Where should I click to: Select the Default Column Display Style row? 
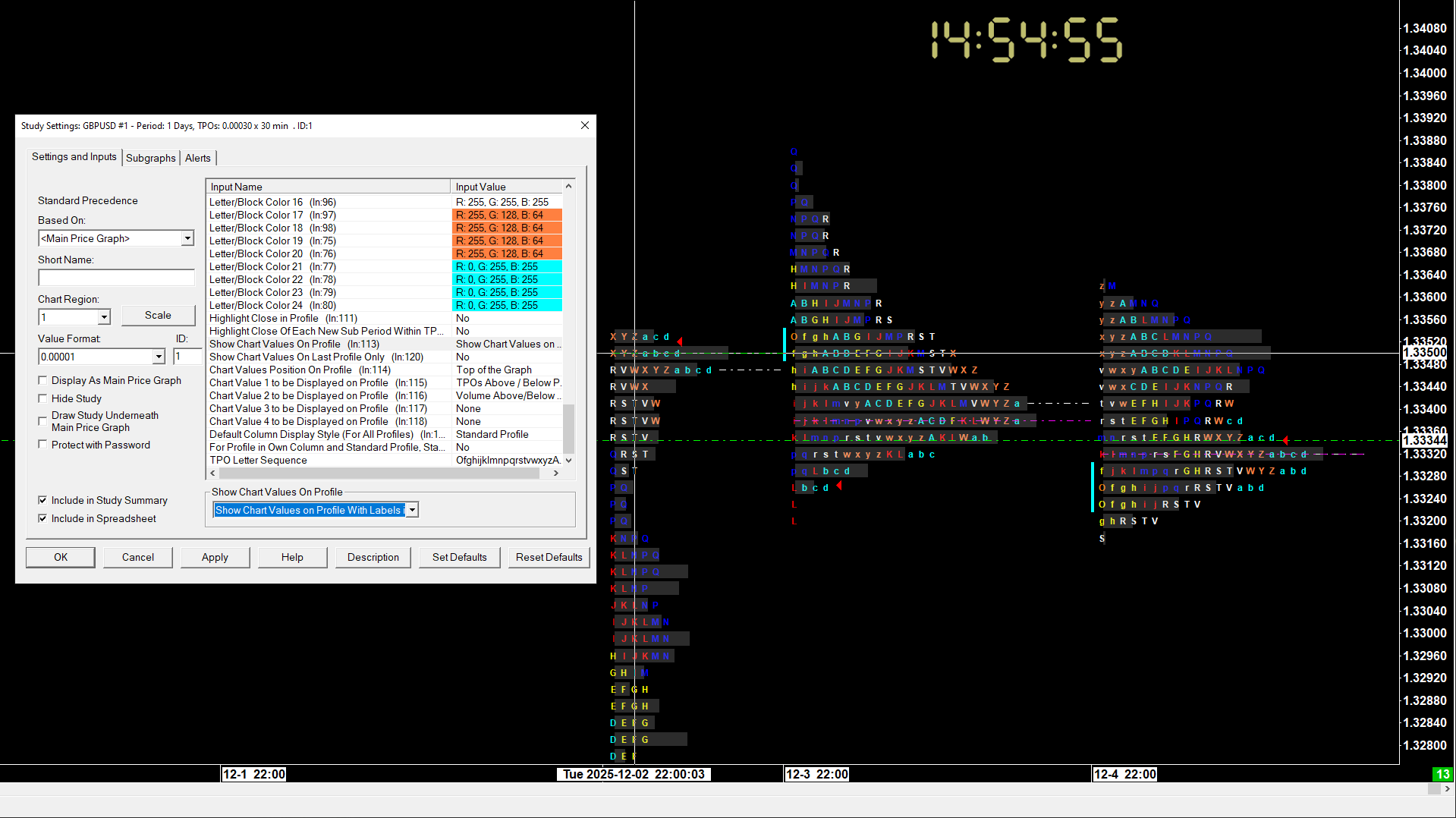[384, 434]
